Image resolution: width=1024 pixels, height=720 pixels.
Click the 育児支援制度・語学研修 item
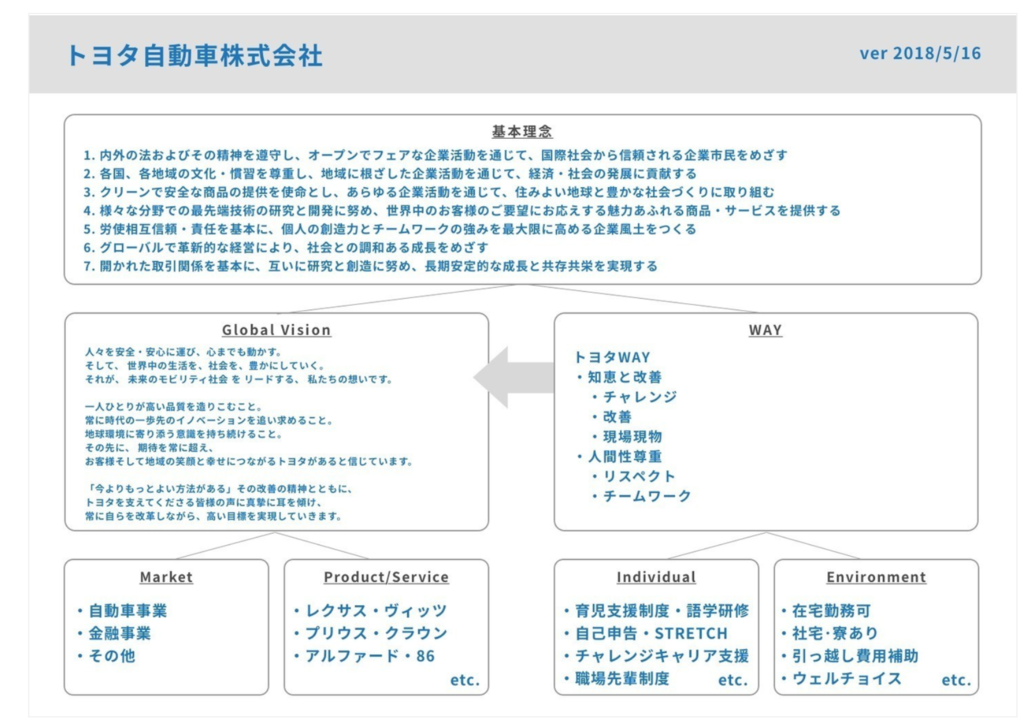click(656, 611)
